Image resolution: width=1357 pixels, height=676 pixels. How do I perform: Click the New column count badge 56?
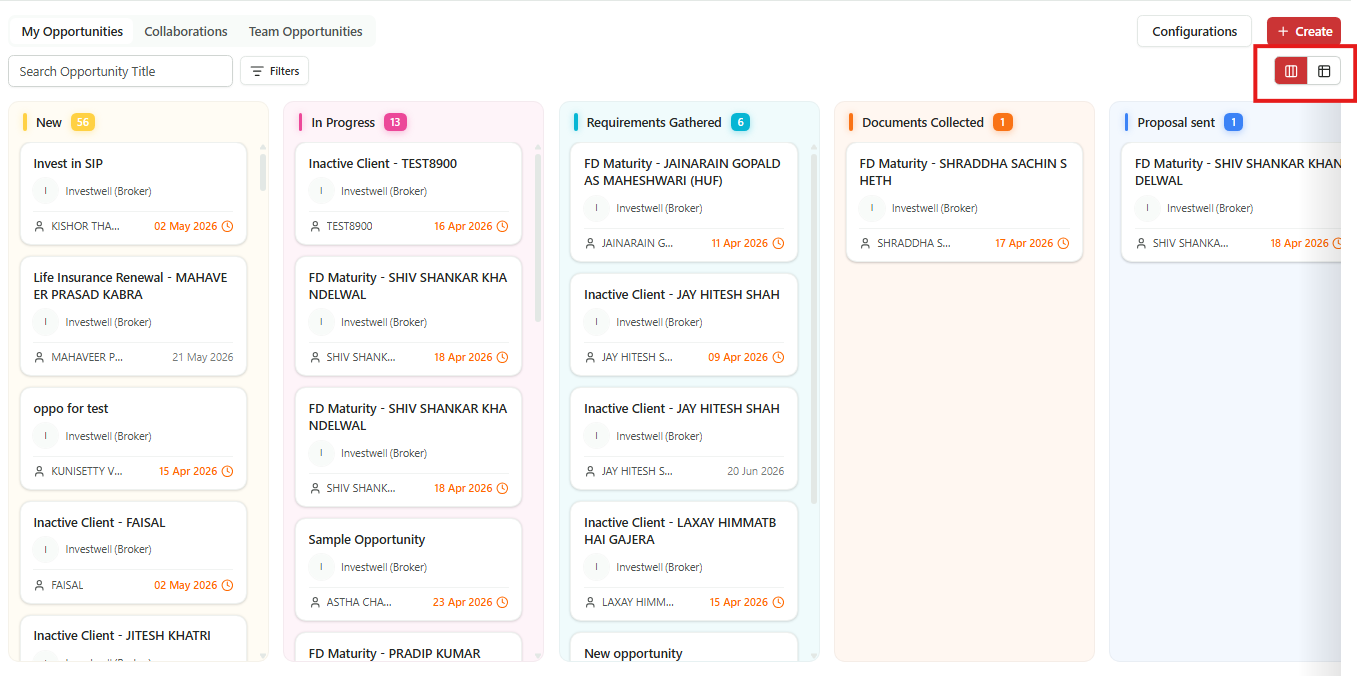(83, 122)
